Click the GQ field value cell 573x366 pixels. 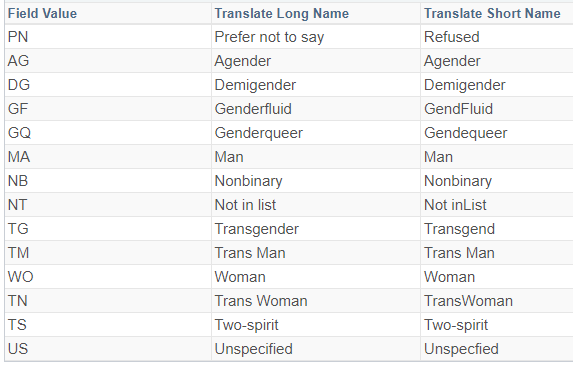tap(108, 133)
